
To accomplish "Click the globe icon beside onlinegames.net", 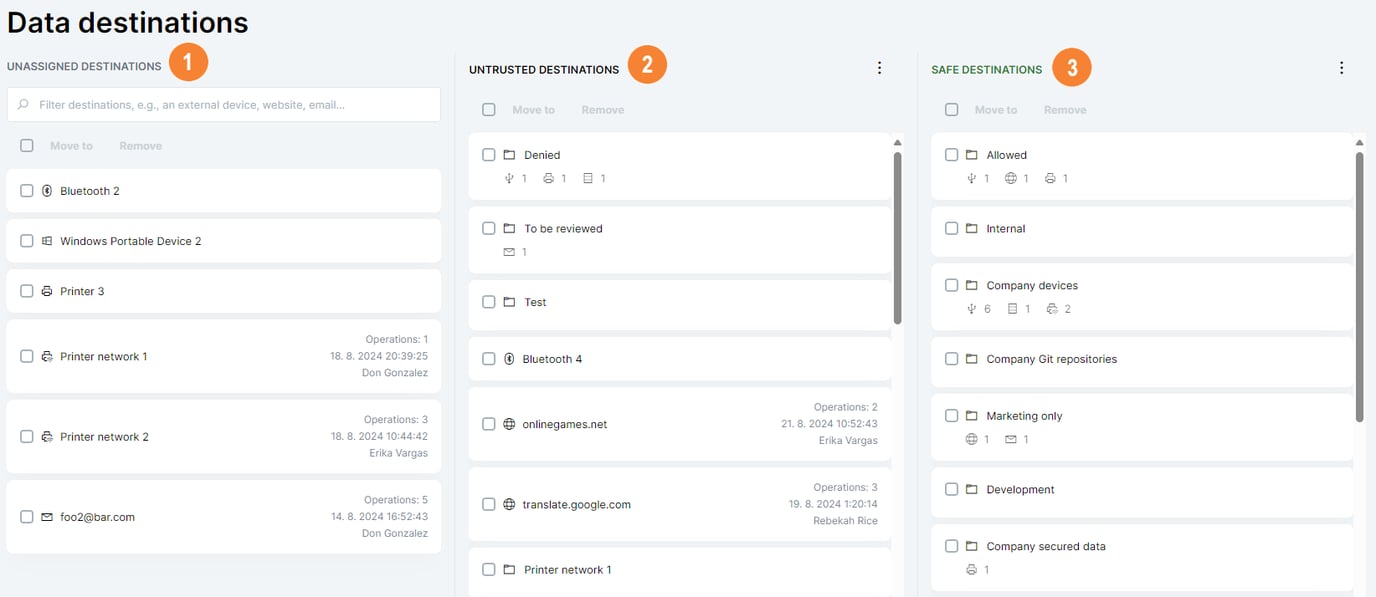I will pyautogui.click(x=509, y=424).
